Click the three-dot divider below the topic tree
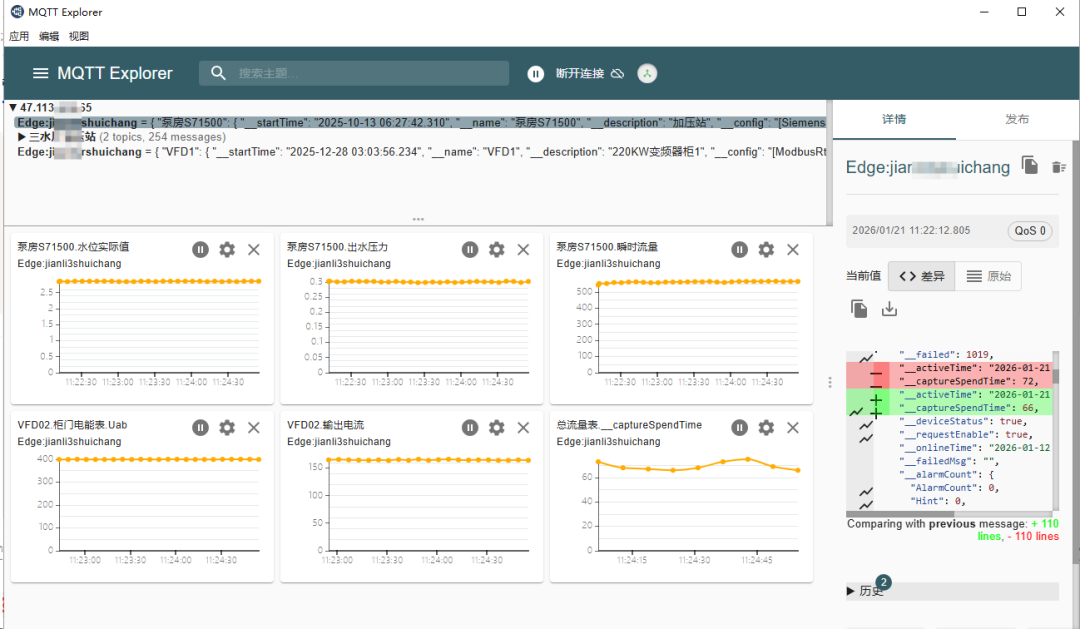The height and width of the screenshot is (629, 1080). 418,220
